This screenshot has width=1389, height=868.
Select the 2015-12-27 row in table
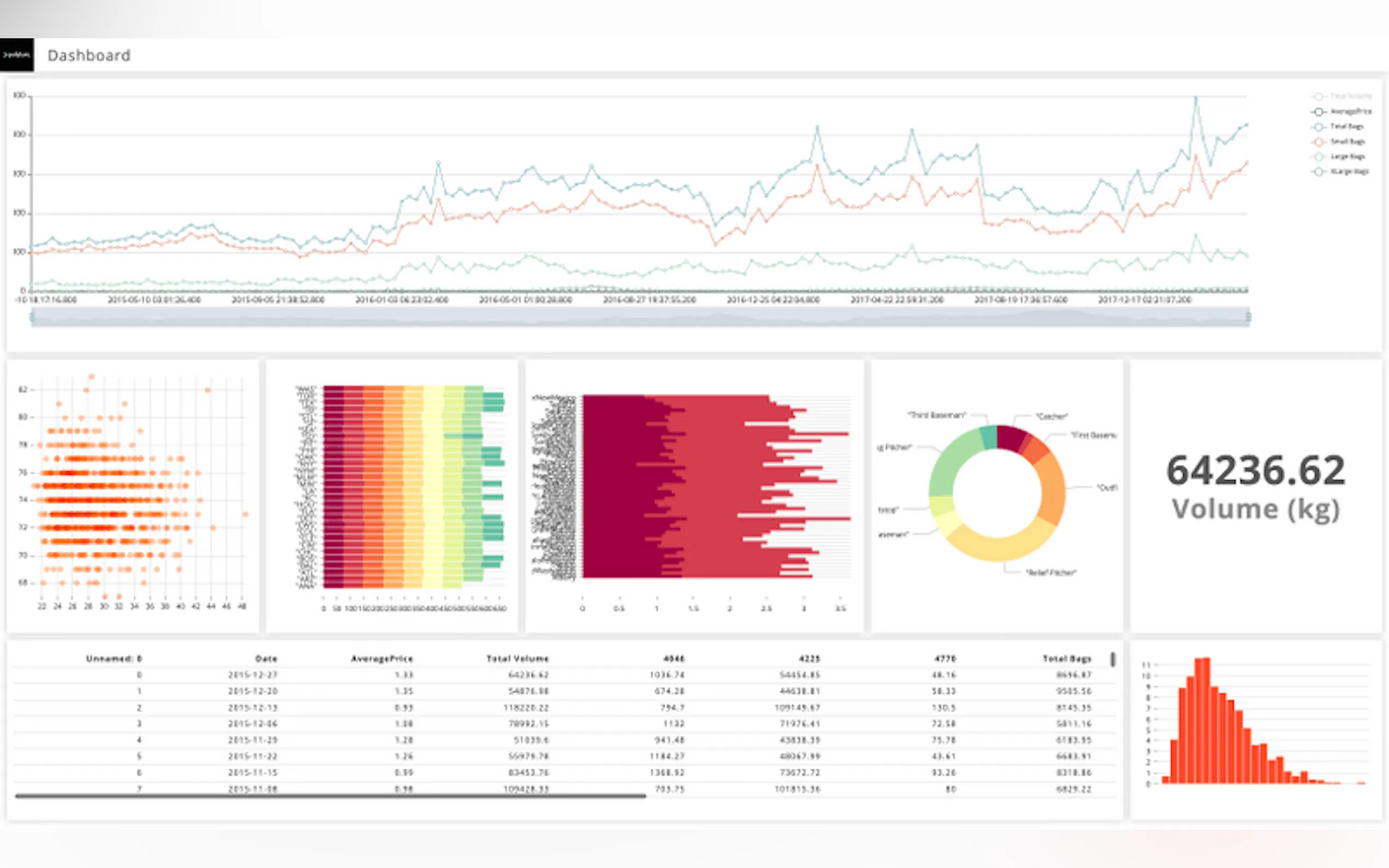coord(253,675)
